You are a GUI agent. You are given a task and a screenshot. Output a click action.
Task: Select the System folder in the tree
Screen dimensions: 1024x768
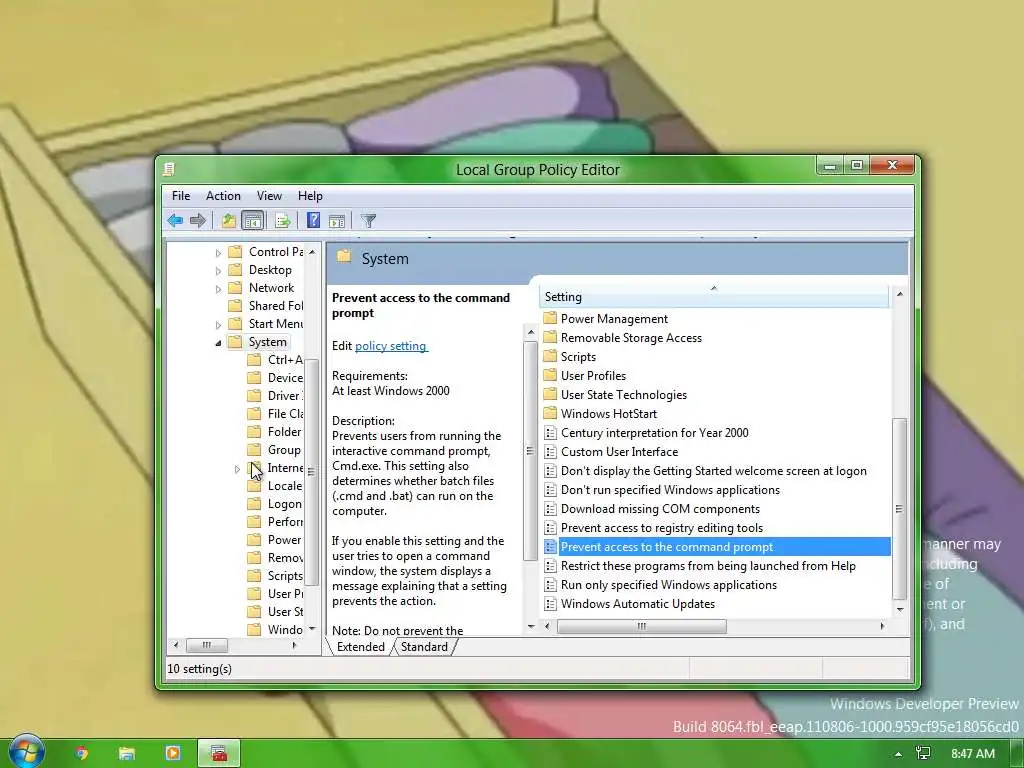pos(267,342)
